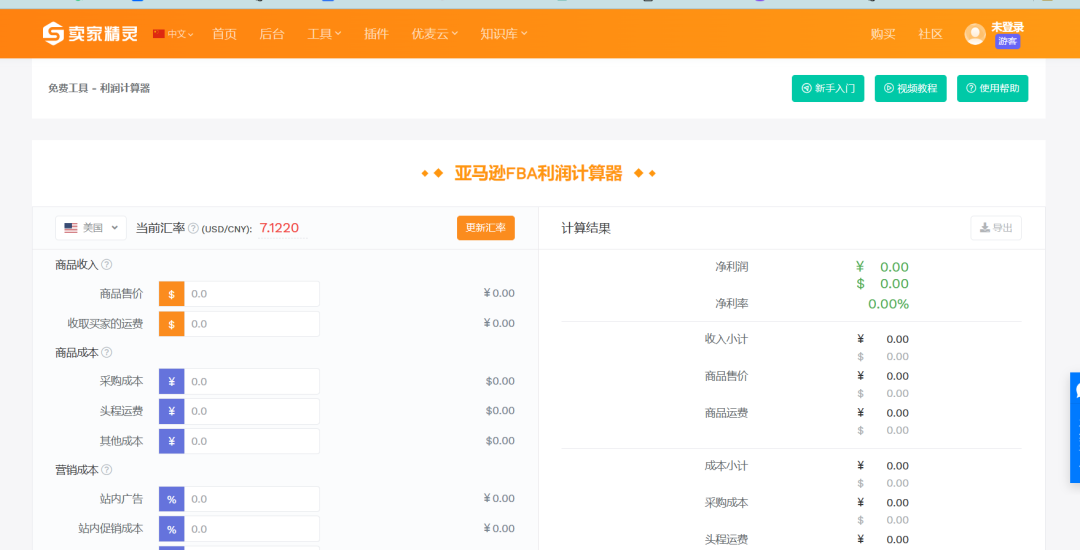Click the percent icon of 站内促销成本

pos(172,529)
